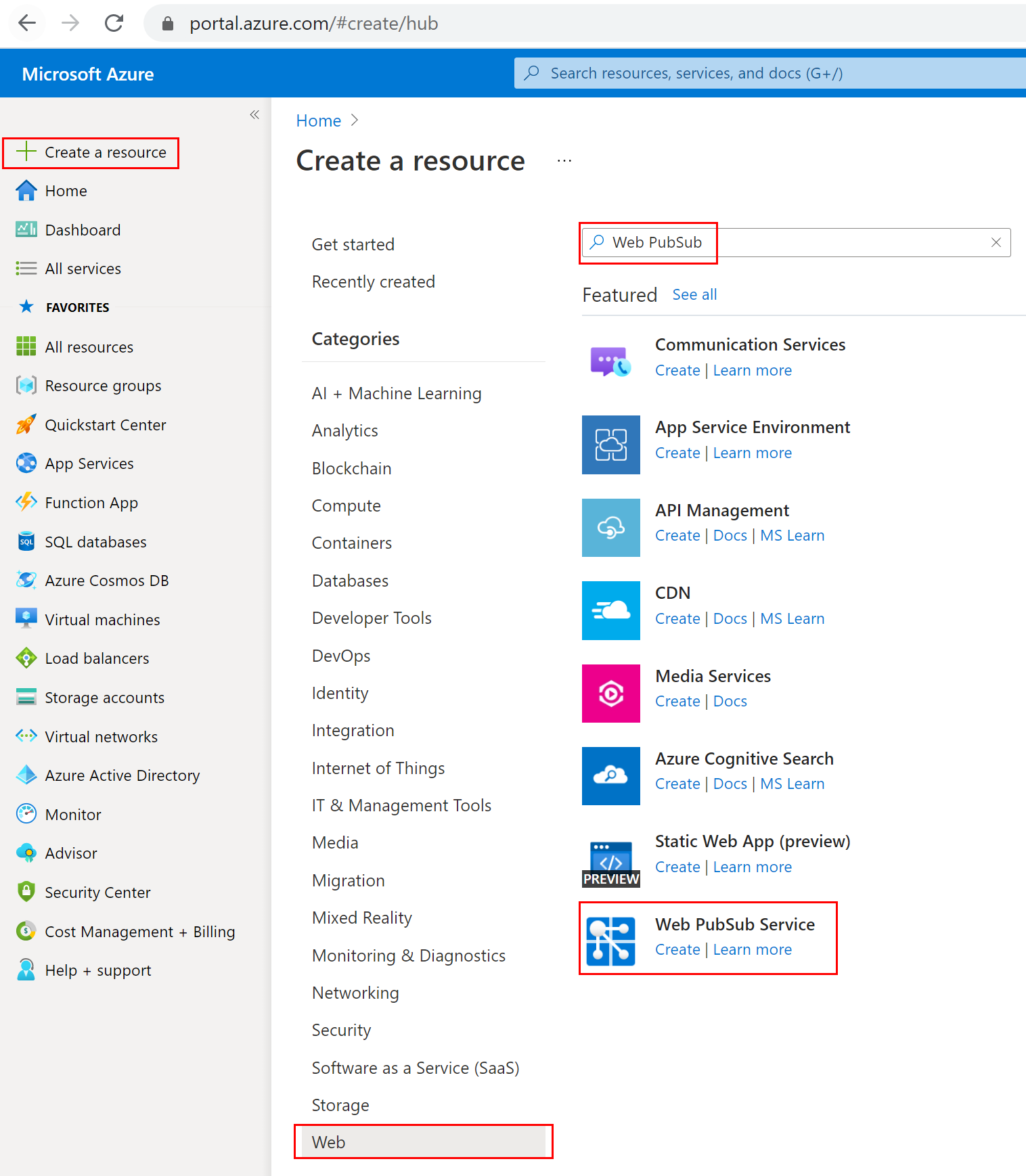Click the Azure Cognitive Search icon
Image resolution: width=1026 pixels, height=1176 pixels.
[610, 776]
